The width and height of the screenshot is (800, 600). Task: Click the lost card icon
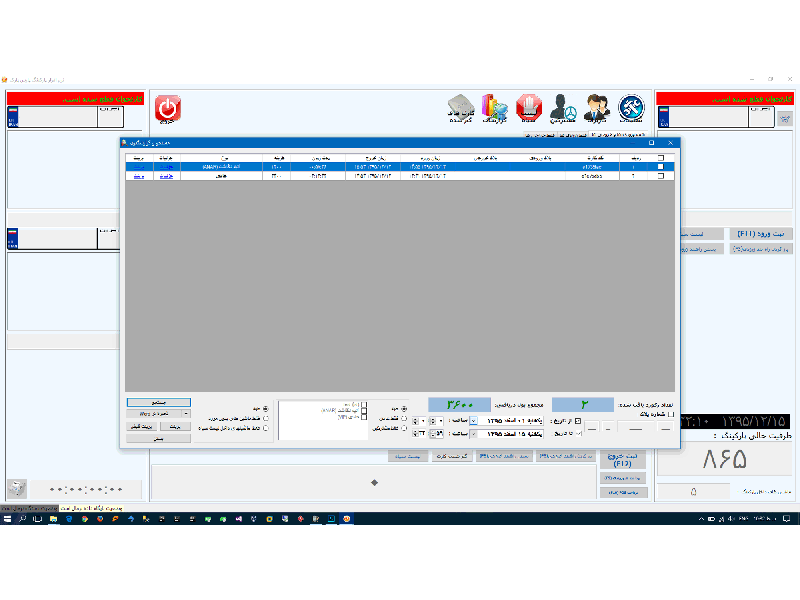[x=459, y=108]
